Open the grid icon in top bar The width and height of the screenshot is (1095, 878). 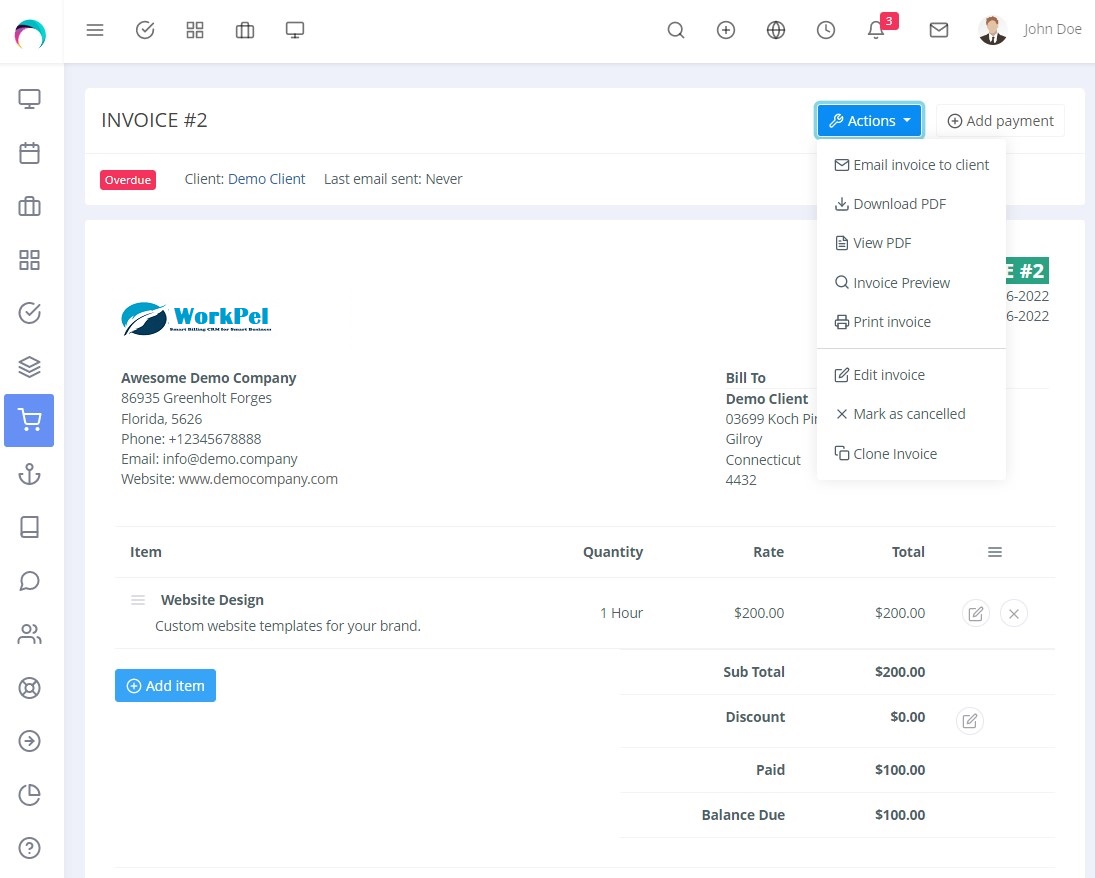tap(195, 30)
